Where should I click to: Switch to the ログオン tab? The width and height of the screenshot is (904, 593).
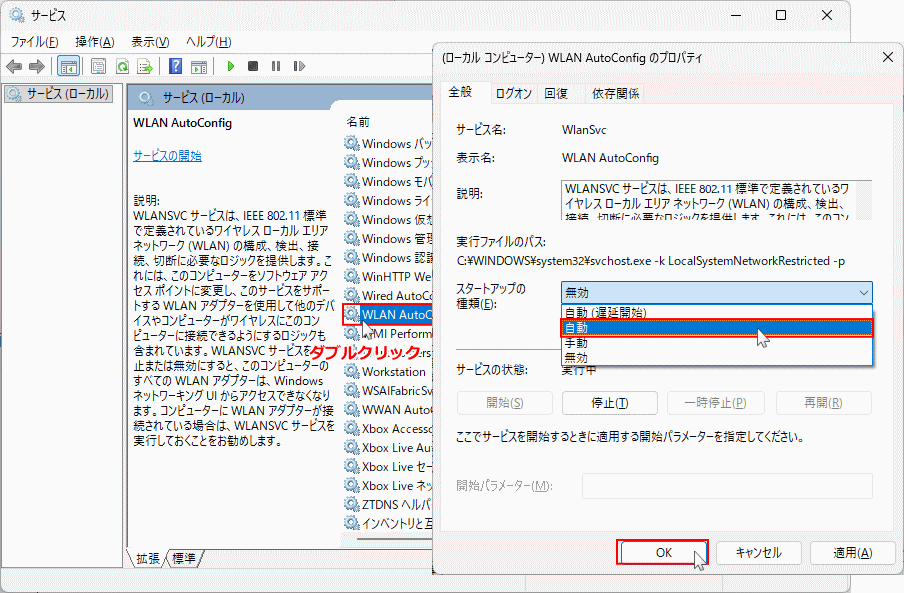pyautogui.click(x=514, y=93)
